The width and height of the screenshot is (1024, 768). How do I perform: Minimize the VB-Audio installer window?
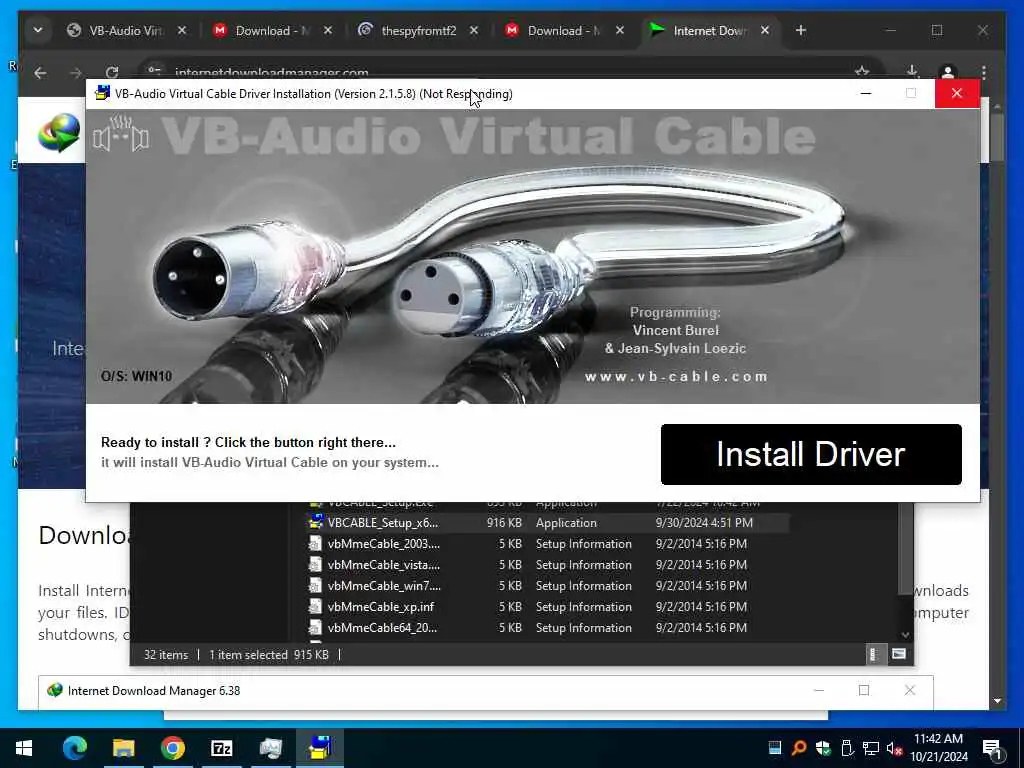click(866, 93)
